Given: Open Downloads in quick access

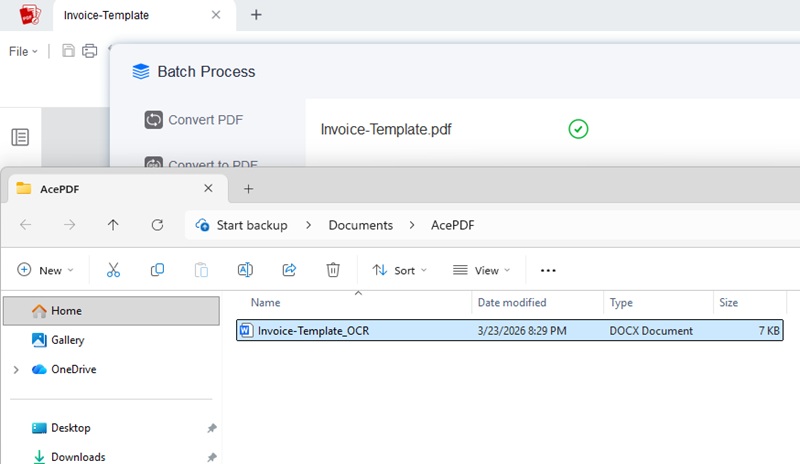Looking at the screenshot, I should (78, 457).
